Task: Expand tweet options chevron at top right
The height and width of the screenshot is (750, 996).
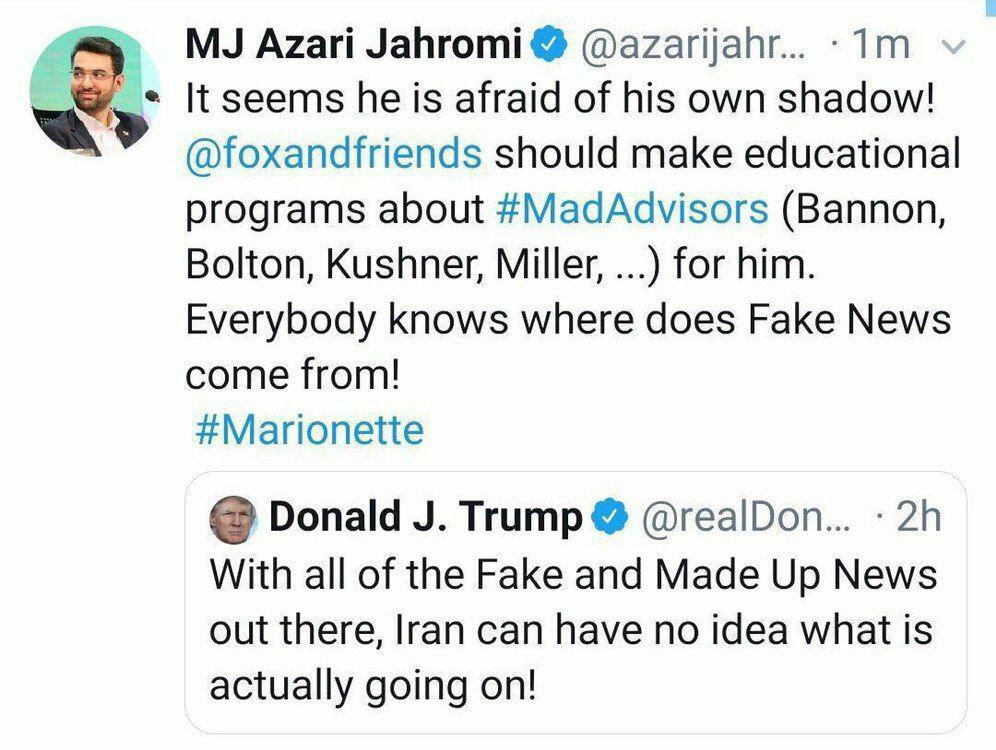Action: (x=952, y=46)
